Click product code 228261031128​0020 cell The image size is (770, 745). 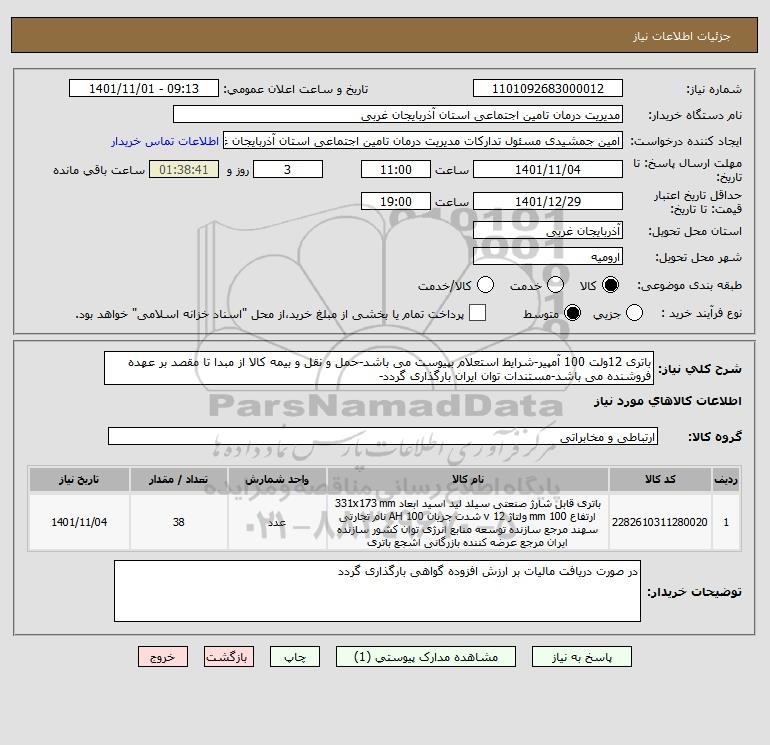click(x=660, y=522)
